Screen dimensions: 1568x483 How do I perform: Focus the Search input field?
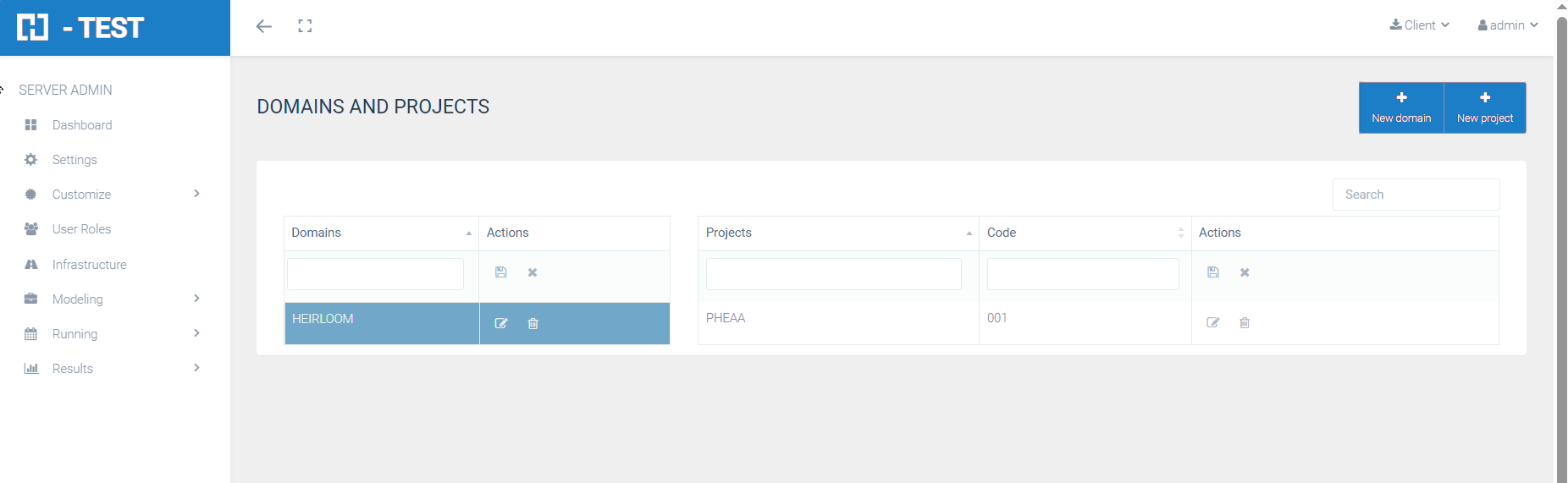(x=1416, y=195)
